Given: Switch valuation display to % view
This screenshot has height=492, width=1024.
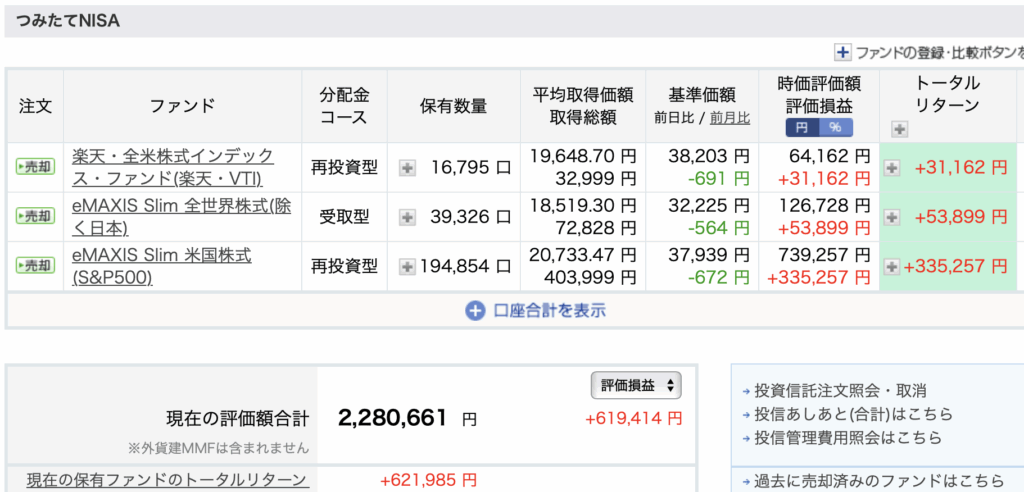Looking at the screenshot, I should [x=834, y=127].
